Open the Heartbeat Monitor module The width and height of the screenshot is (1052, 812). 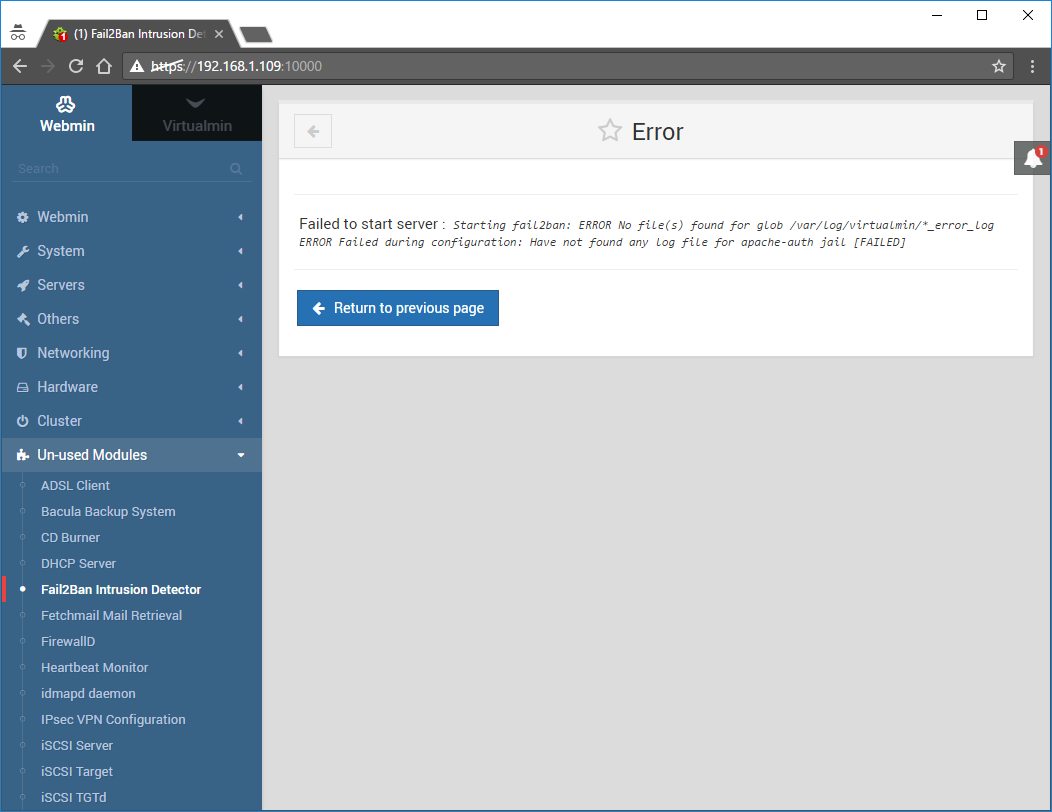point(95,668)
